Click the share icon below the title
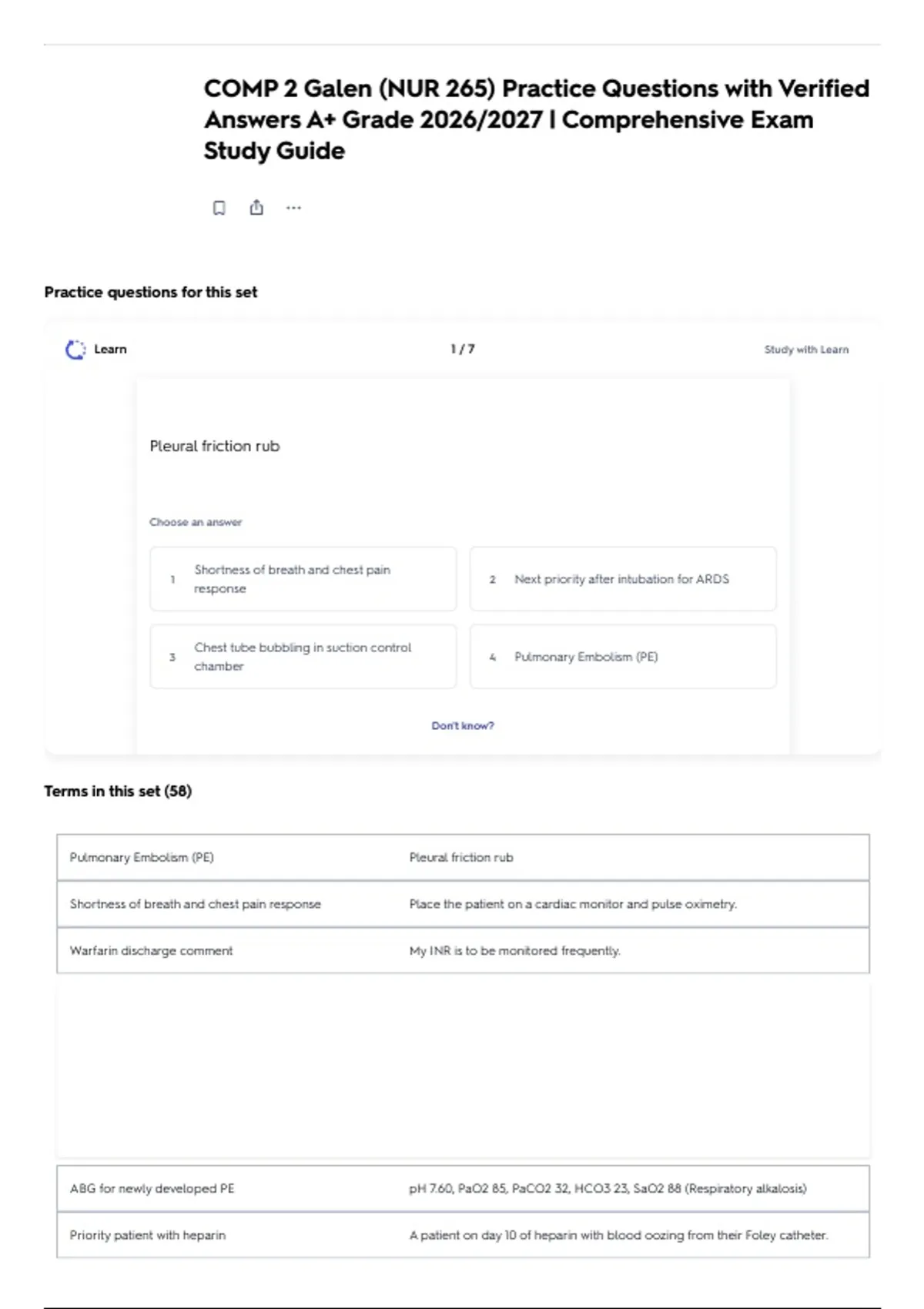 pyautogui.click(x=256, y=207)
